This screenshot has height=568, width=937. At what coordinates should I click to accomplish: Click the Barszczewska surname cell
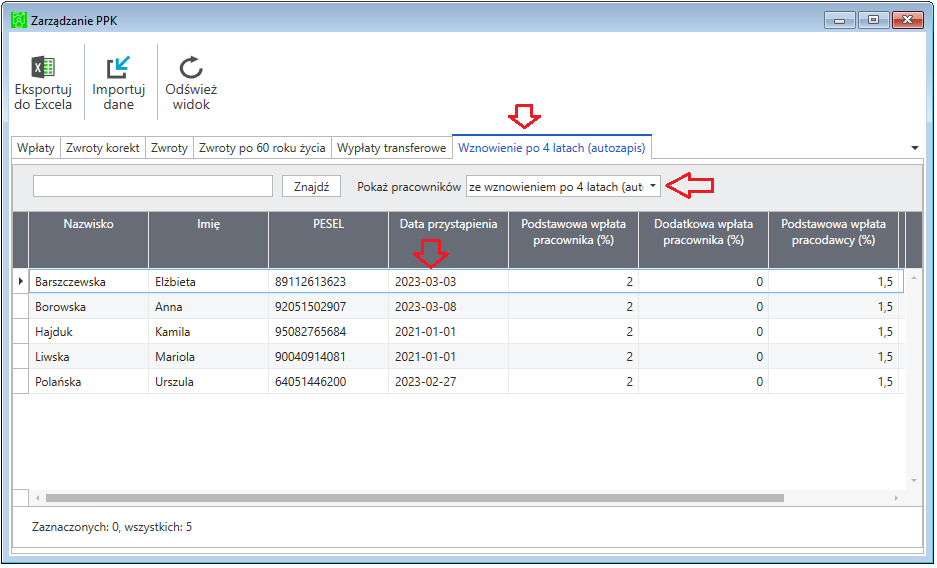(88, 281)
